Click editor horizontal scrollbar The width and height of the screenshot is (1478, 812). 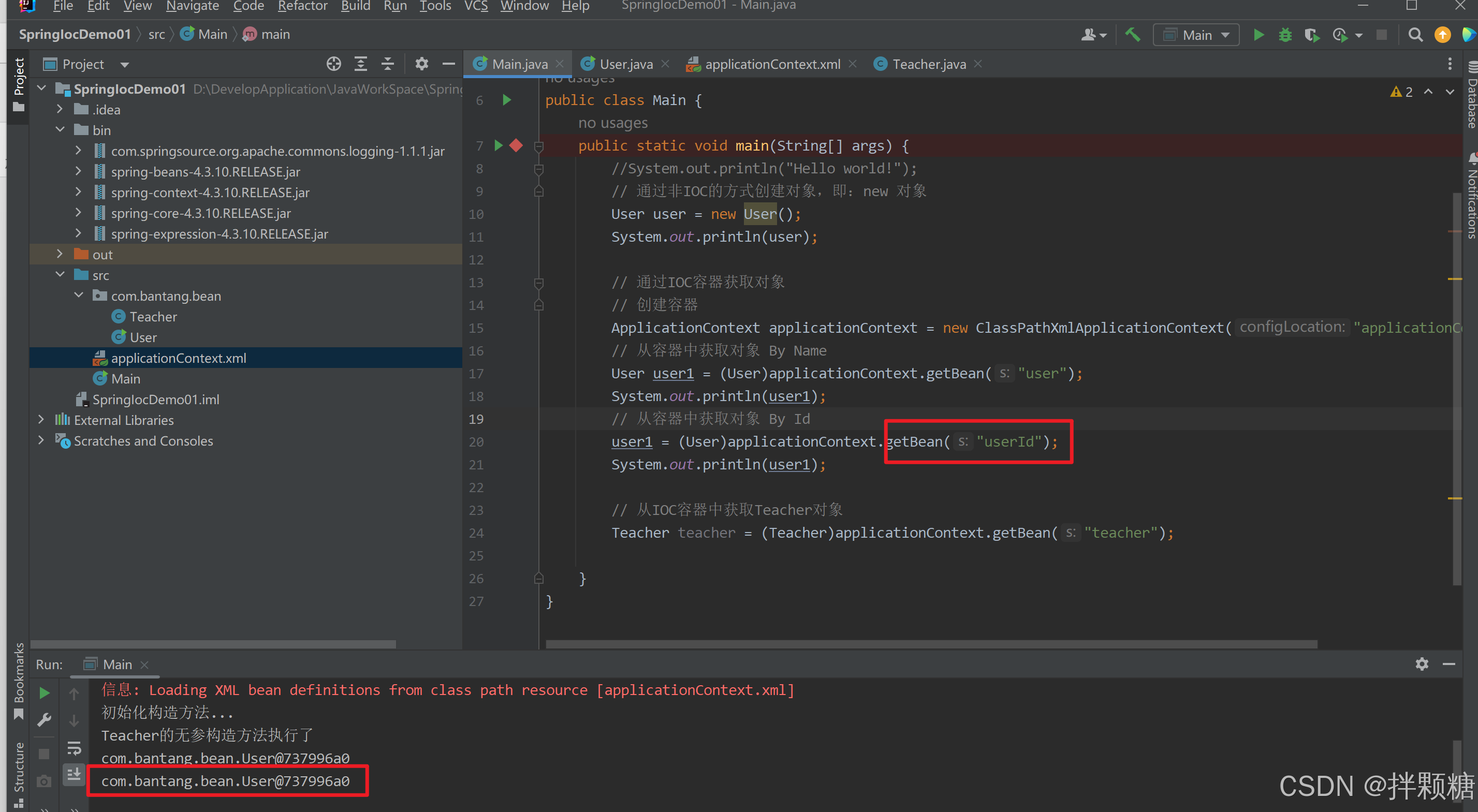931,644
